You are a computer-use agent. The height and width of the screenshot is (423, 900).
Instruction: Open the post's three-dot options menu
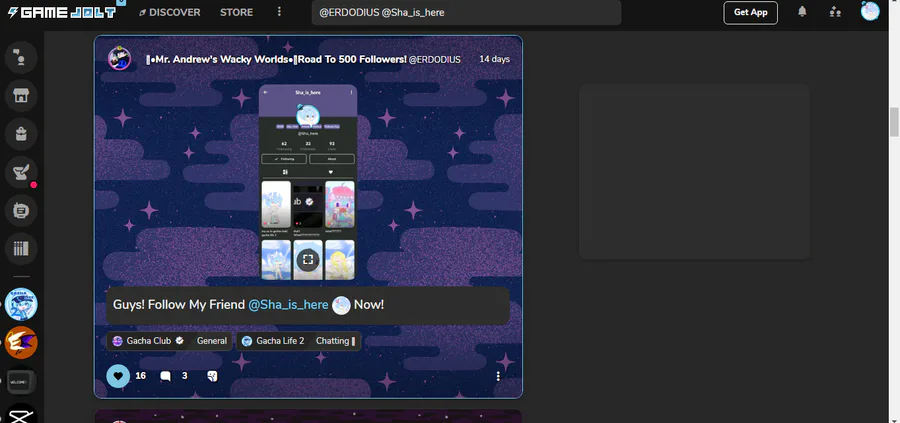(498, 376)
